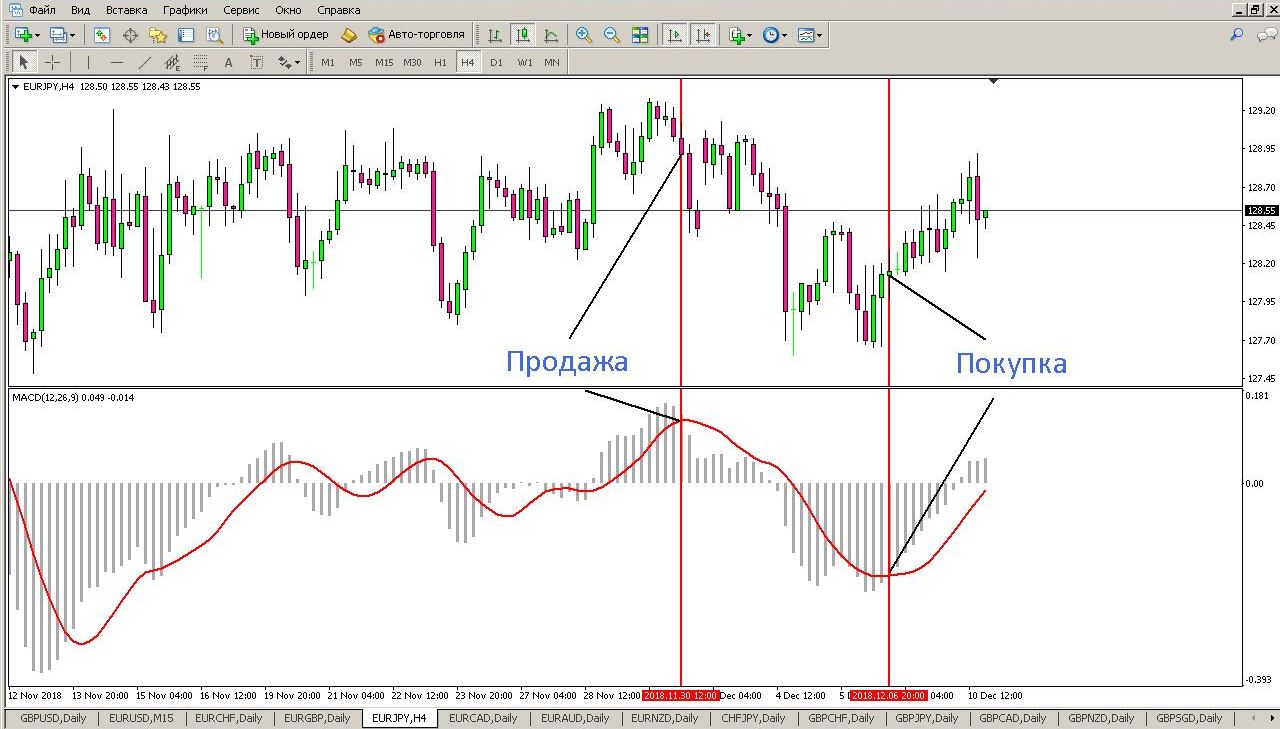Open Вид menu
This screenshot has width=1280, height=729.
click(80, 10)
